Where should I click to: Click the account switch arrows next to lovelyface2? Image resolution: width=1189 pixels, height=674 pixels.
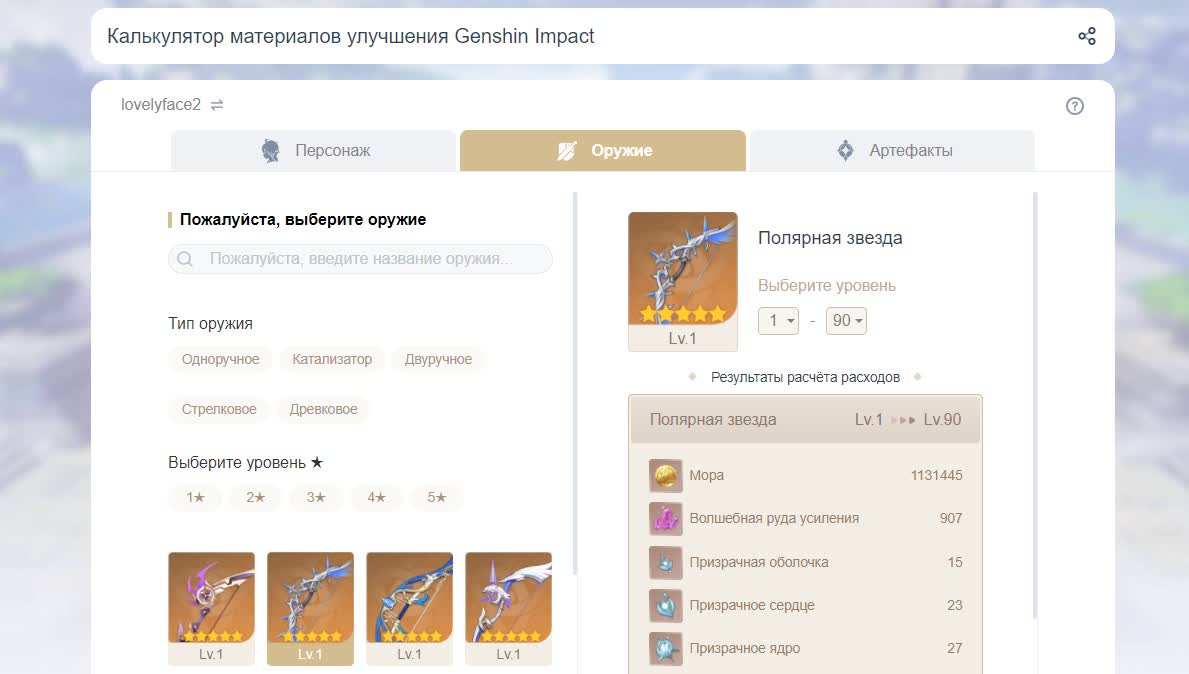pyautogui.click(x=217, y=105)
